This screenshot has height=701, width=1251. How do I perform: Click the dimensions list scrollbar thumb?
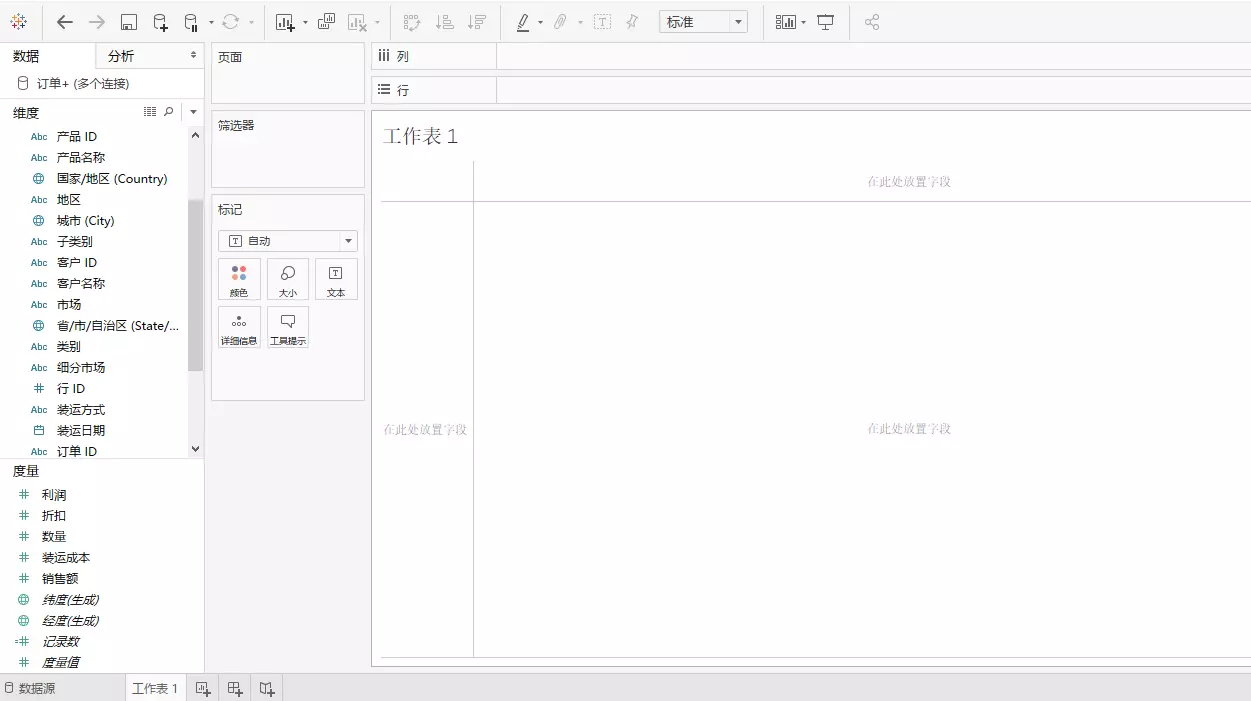pos(195,285)
